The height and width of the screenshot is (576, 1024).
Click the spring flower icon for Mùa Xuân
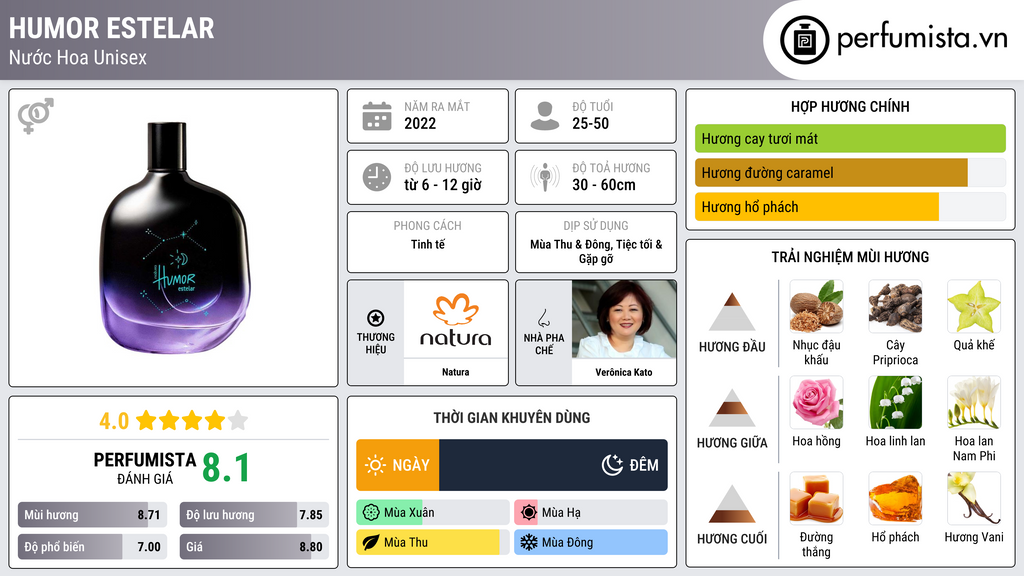[371, 513]
